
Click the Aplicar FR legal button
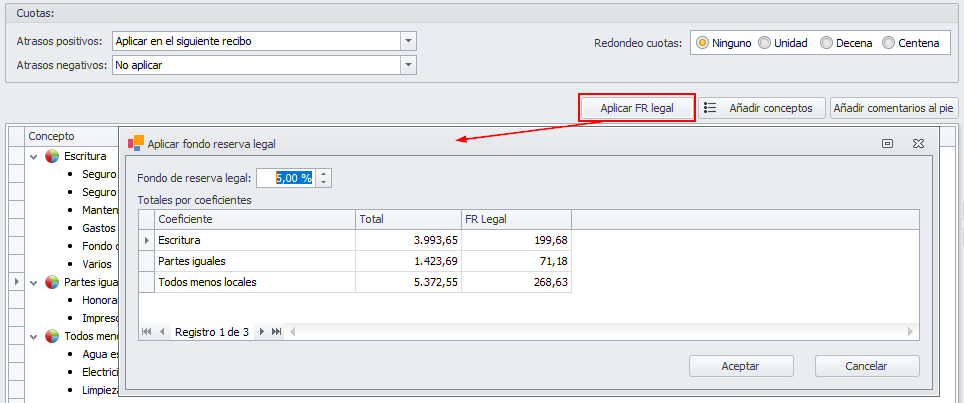(637, 108)
